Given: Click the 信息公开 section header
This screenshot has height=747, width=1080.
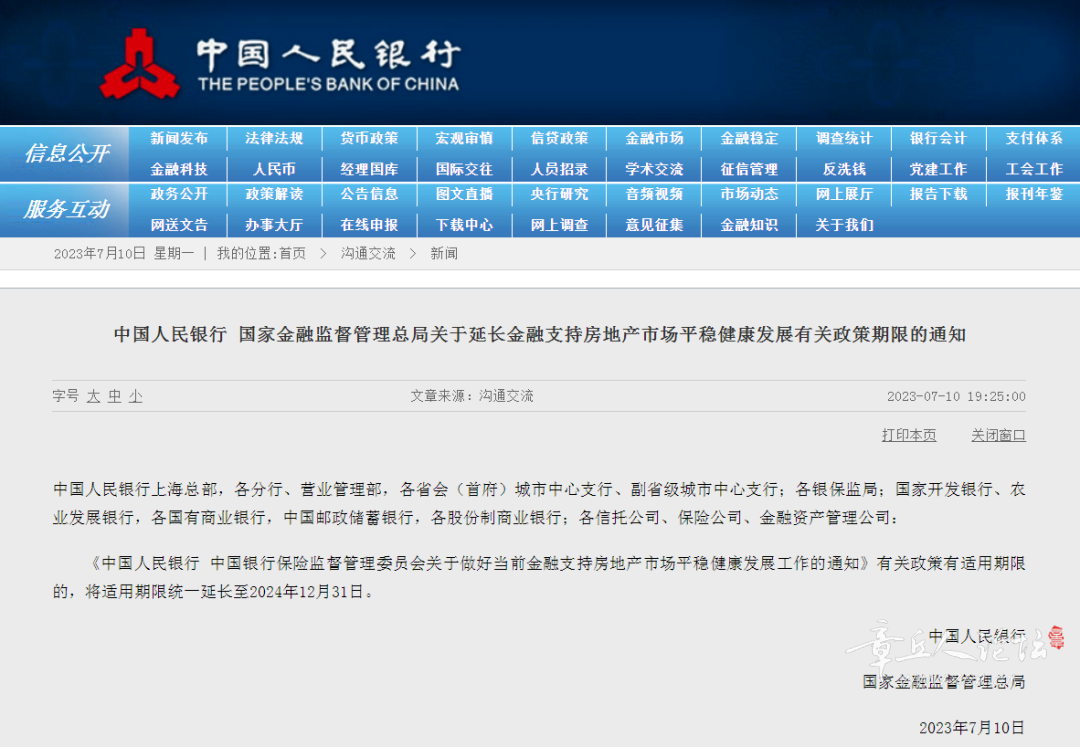Looking at the screenshot, I should (x=66, y=153).
